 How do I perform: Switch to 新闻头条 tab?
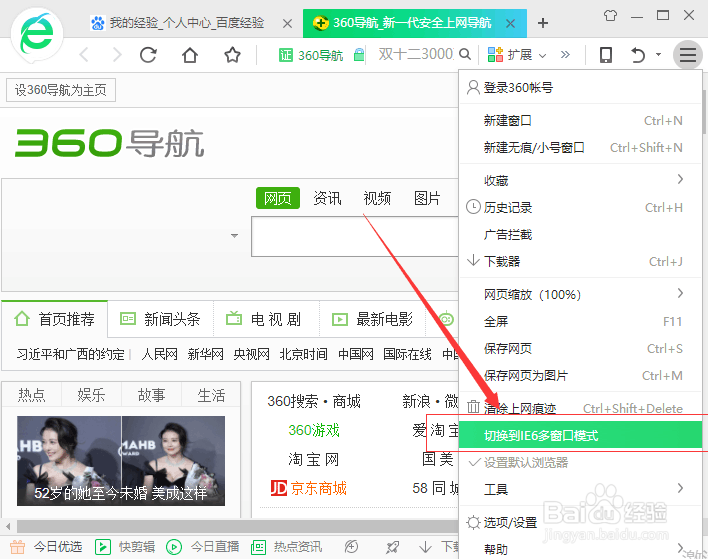coord(160,319)
